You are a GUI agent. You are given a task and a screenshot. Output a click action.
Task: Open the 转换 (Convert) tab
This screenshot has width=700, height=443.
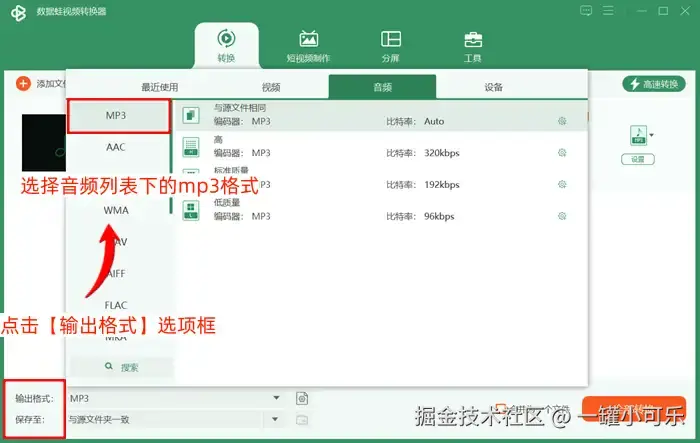tap(226, 46)
